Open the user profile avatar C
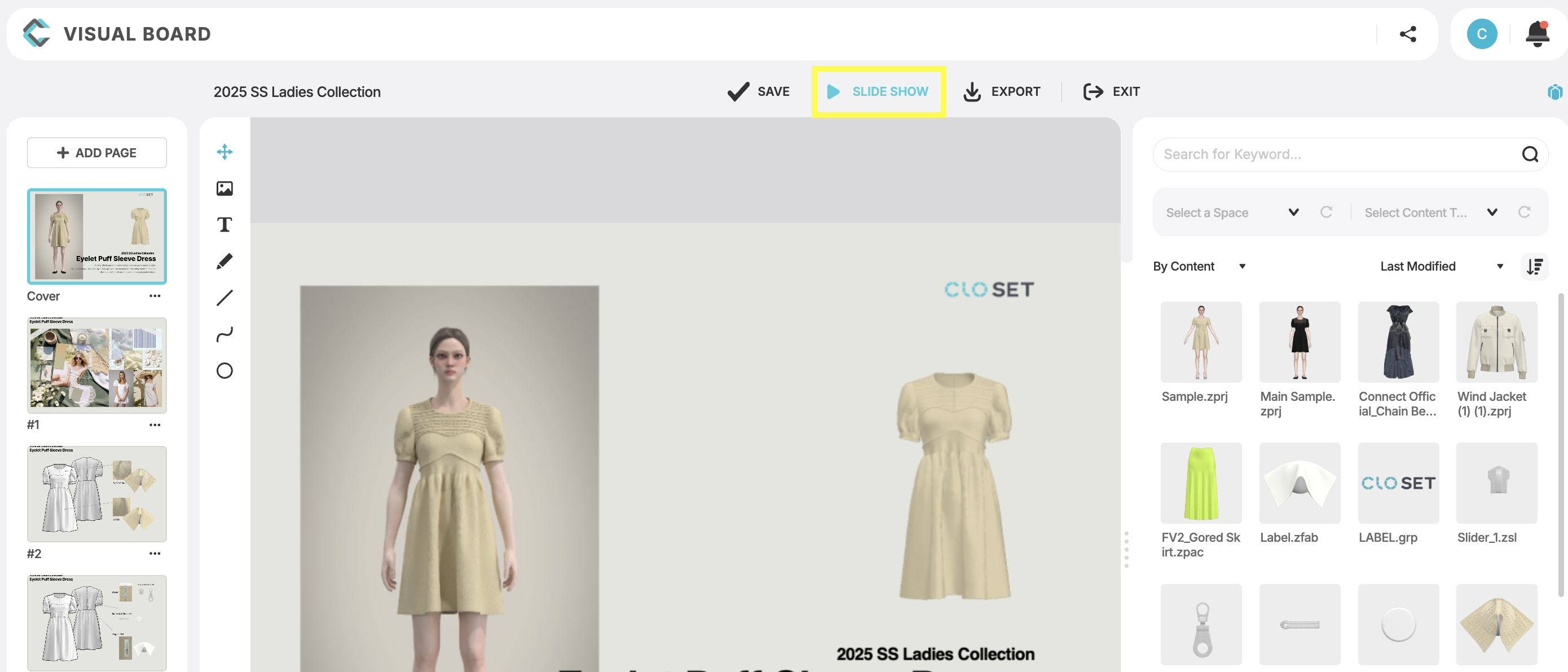This screenshot has width=1568, height=672. [x=1482, y=34]
